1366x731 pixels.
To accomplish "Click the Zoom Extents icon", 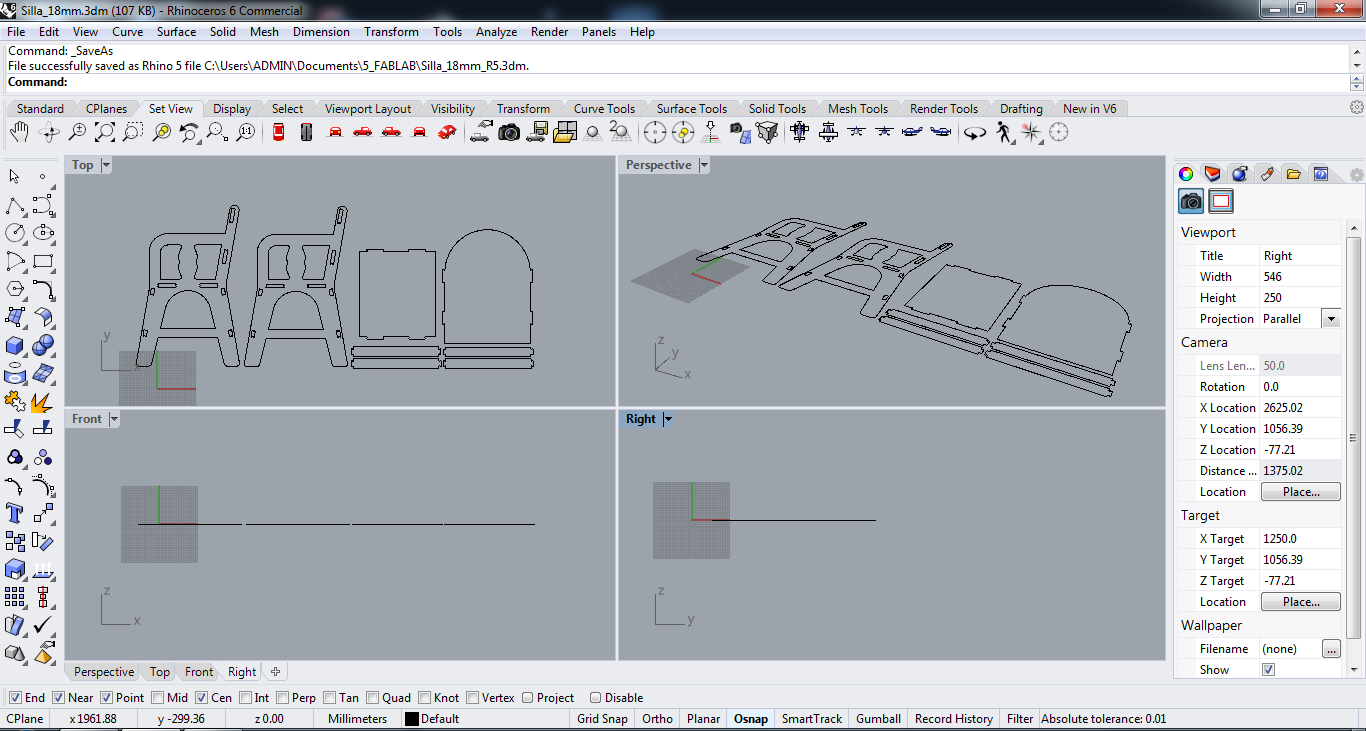I will (x=104, y=132).
